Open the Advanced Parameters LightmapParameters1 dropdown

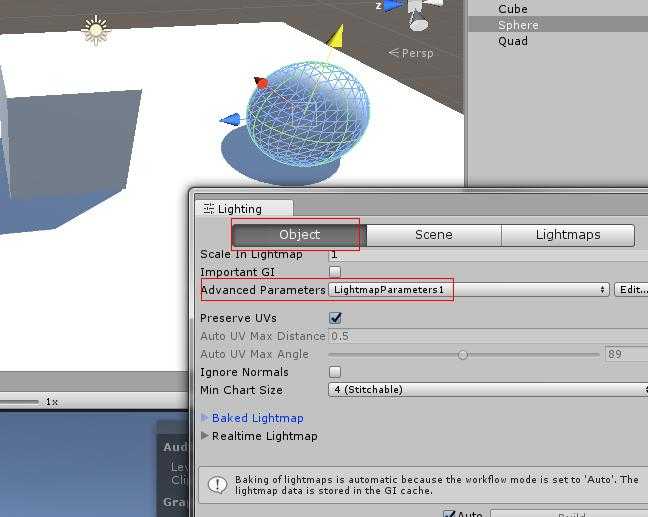point(469,290)
